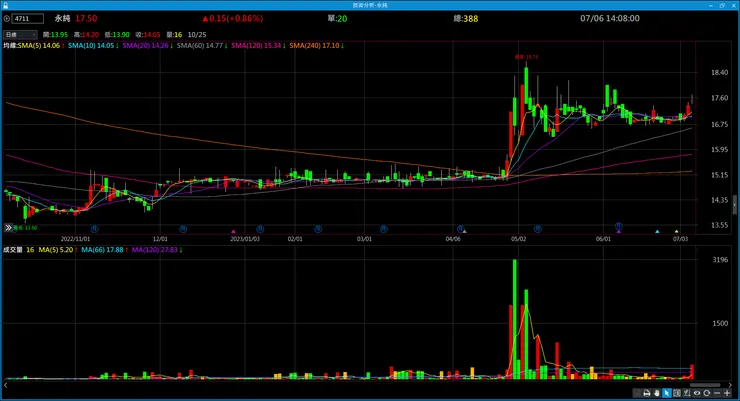
Task: Click the horizontal scrollbar right arrow
Action: click(730, 385)
